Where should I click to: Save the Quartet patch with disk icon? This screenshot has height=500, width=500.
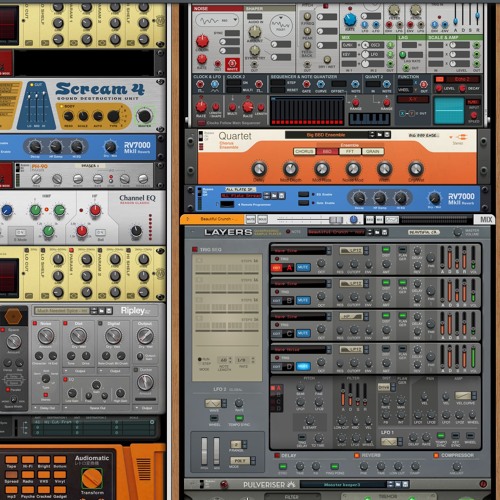click(x=387, y=135)
